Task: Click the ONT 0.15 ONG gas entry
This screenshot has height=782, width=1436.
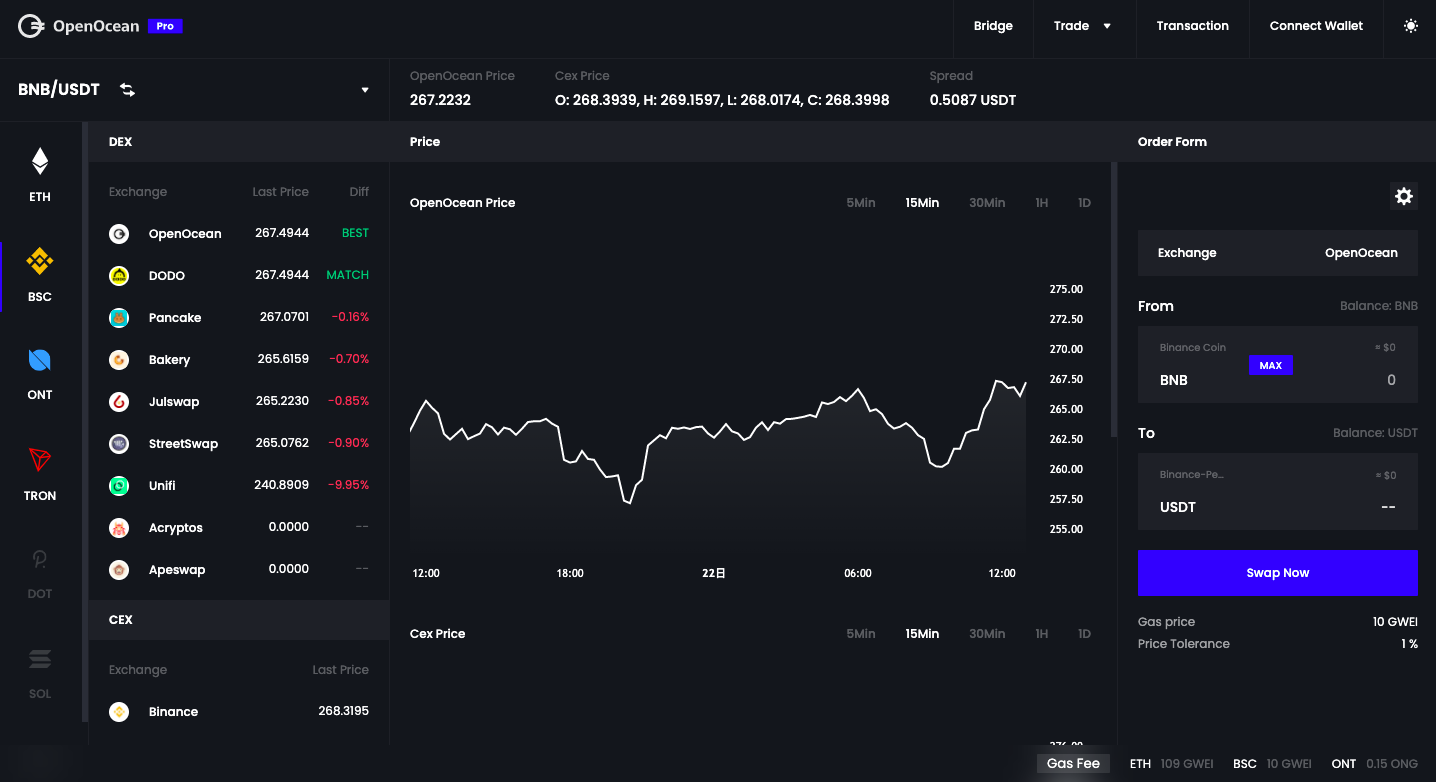Action: point(1374,764)
